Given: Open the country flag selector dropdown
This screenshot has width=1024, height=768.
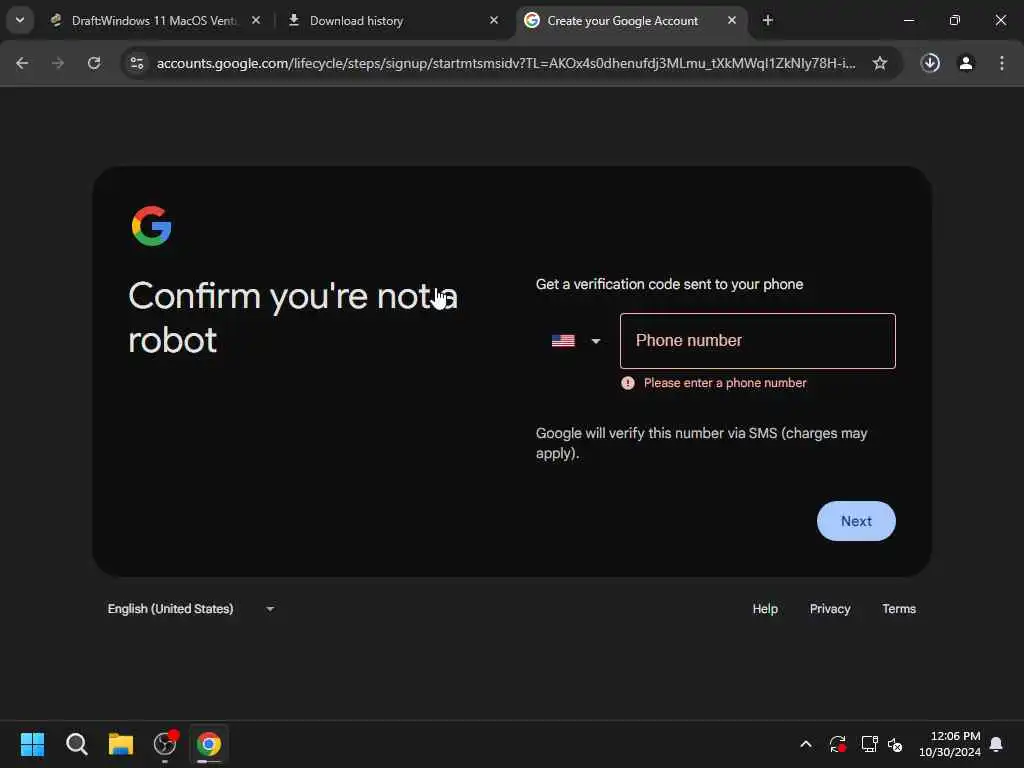Looking at the screenshot, I should pyautogui.click(x=575, y=341).
